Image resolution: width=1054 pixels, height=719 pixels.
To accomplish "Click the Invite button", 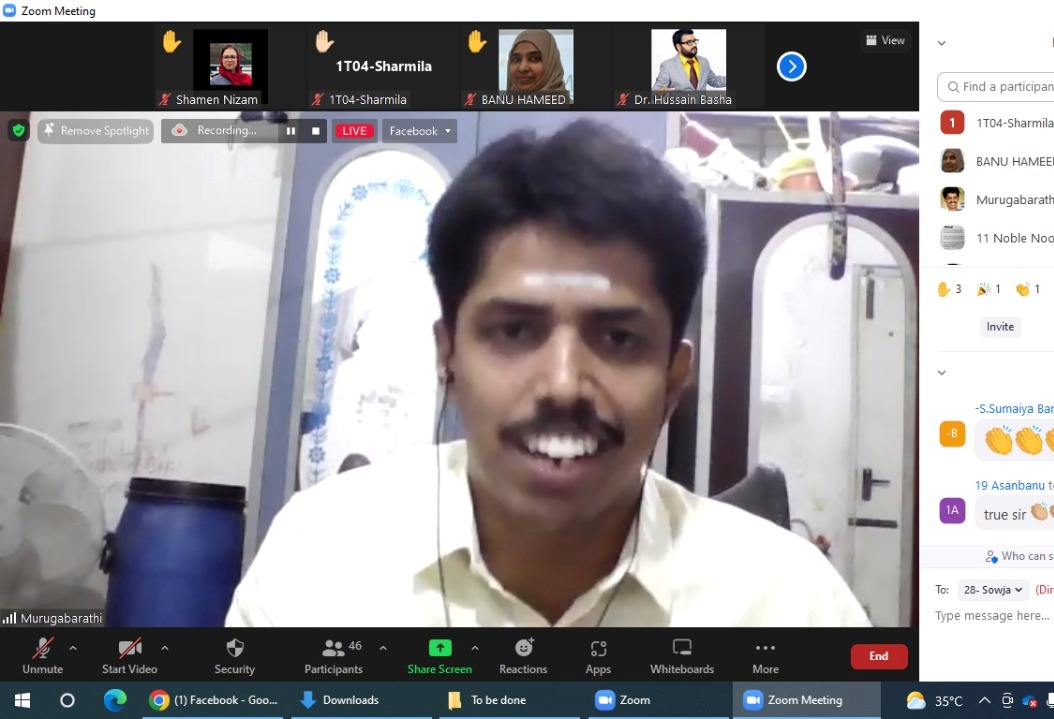I will (1000, 327).
